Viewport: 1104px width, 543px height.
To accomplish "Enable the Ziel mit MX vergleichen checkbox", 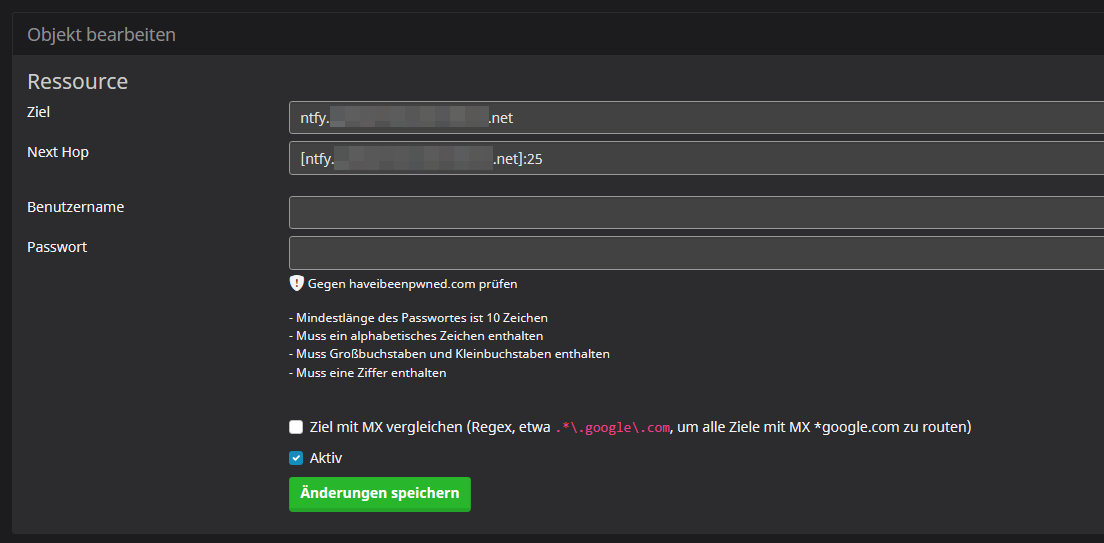I will tap(296, 427).
